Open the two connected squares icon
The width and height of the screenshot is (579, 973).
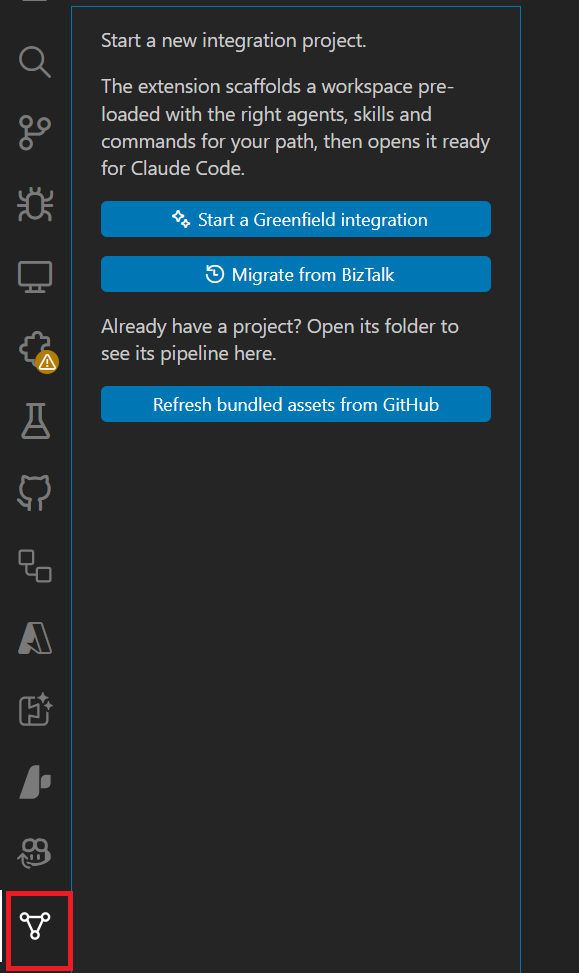point(35,566)
